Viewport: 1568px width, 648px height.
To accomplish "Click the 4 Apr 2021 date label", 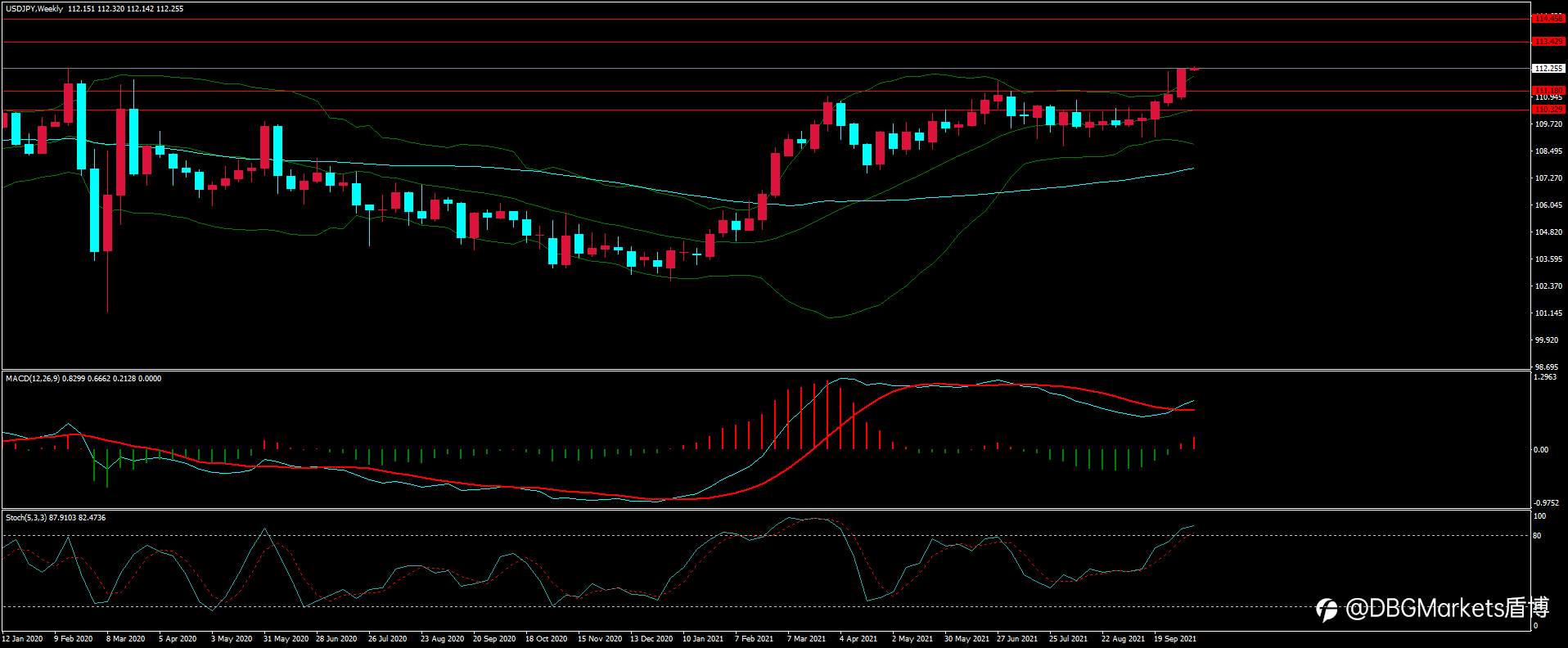I will pos(858,639).
